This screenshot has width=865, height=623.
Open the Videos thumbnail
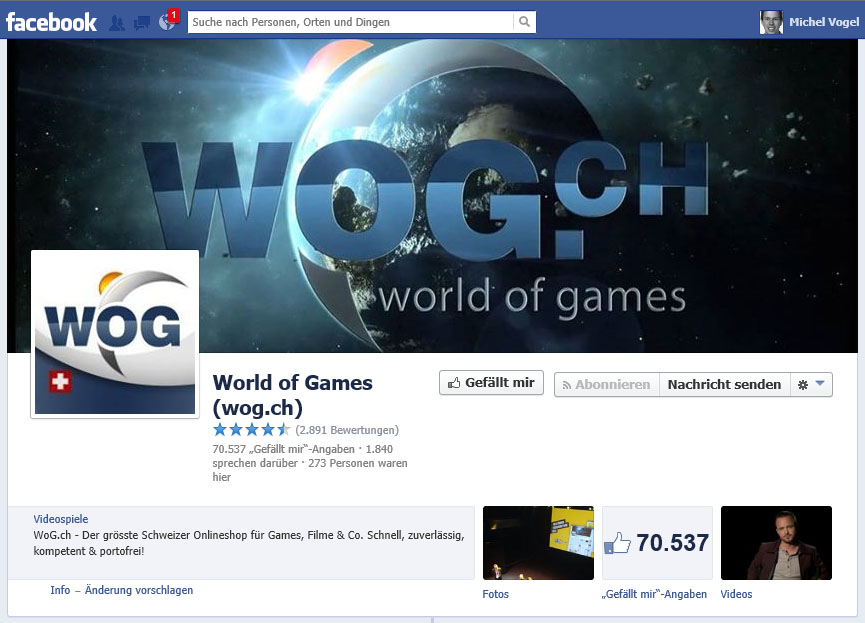[x=776, y=543]
